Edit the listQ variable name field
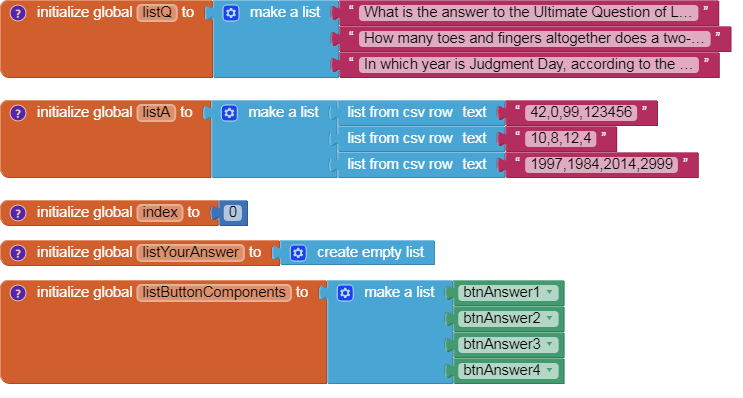743x398 pixels. click(x=157, y=12)
